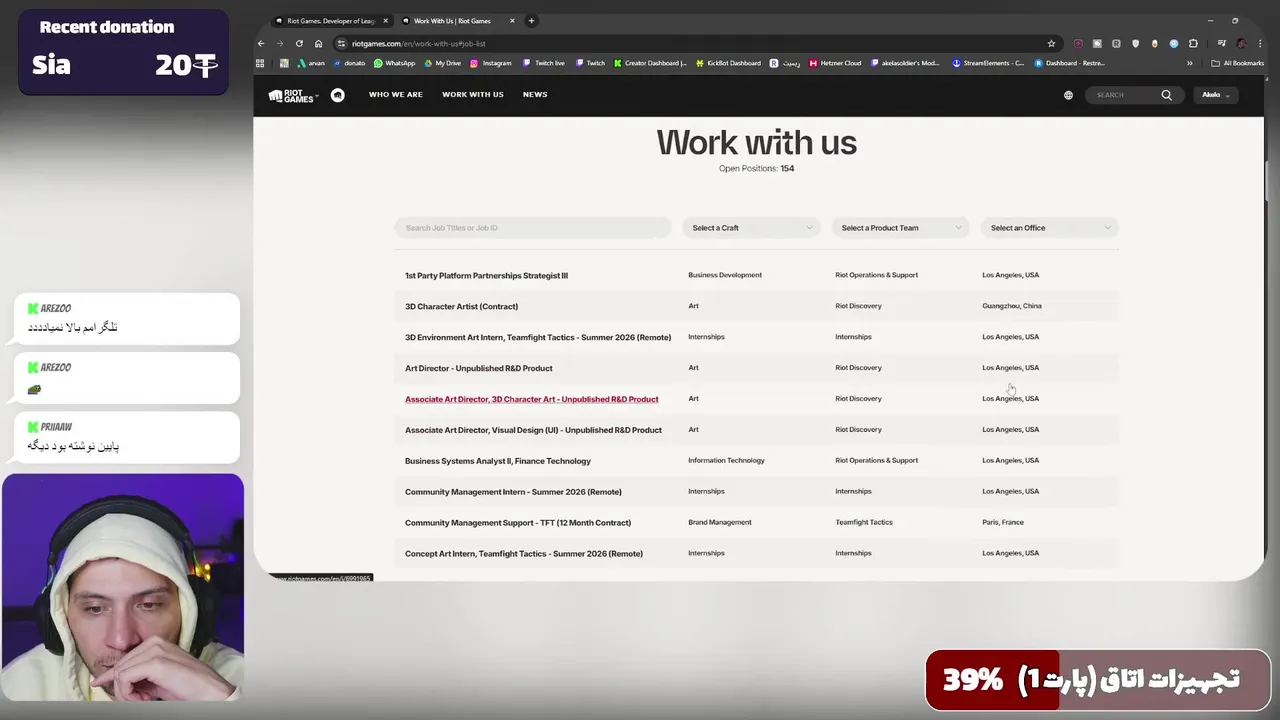Screen dimensions: 1280x720
Task: Open the arvan bookmark
Action: (x=311, y=63)
